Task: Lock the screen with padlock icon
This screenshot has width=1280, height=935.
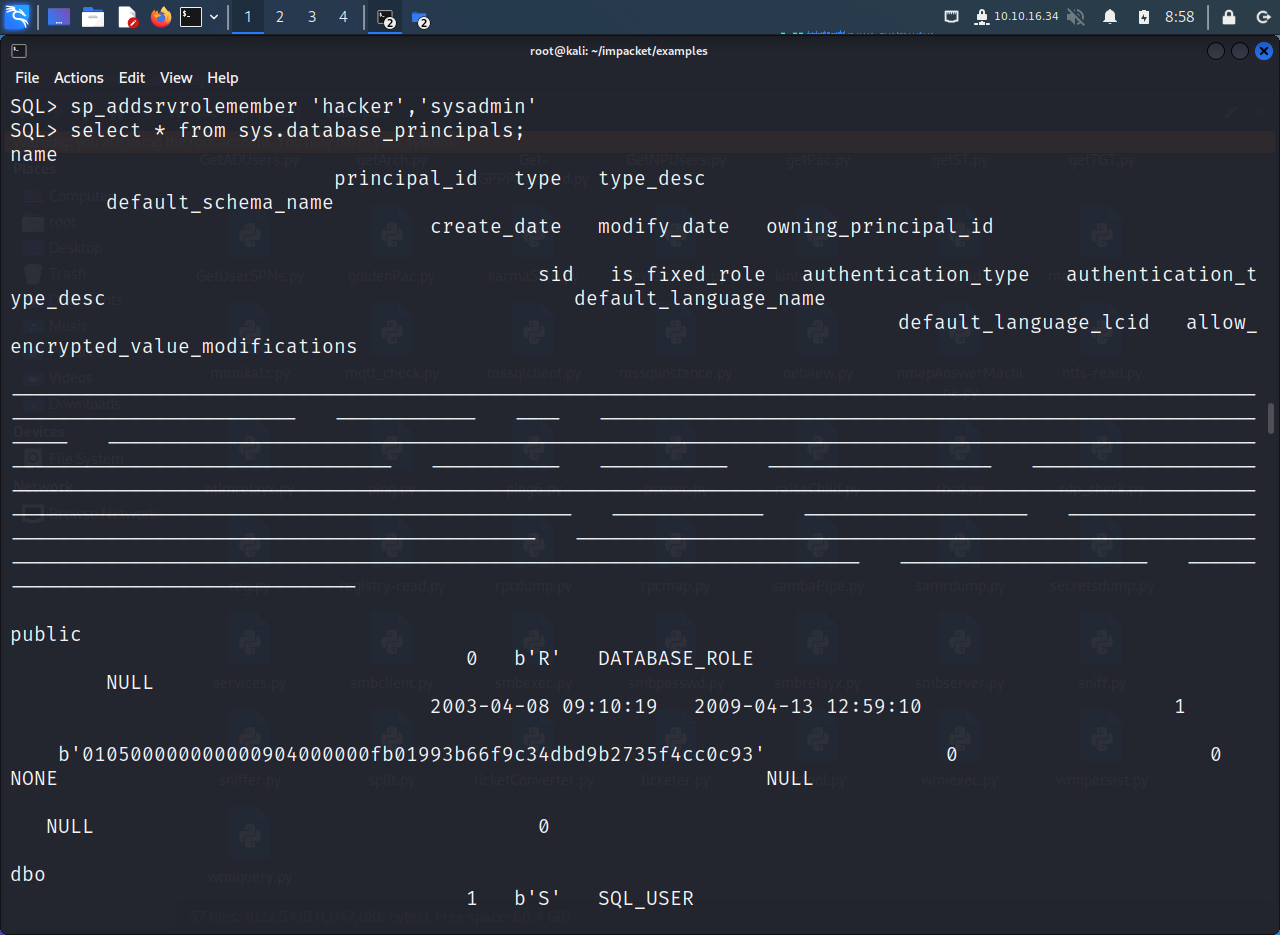Action: point(1229,17)
